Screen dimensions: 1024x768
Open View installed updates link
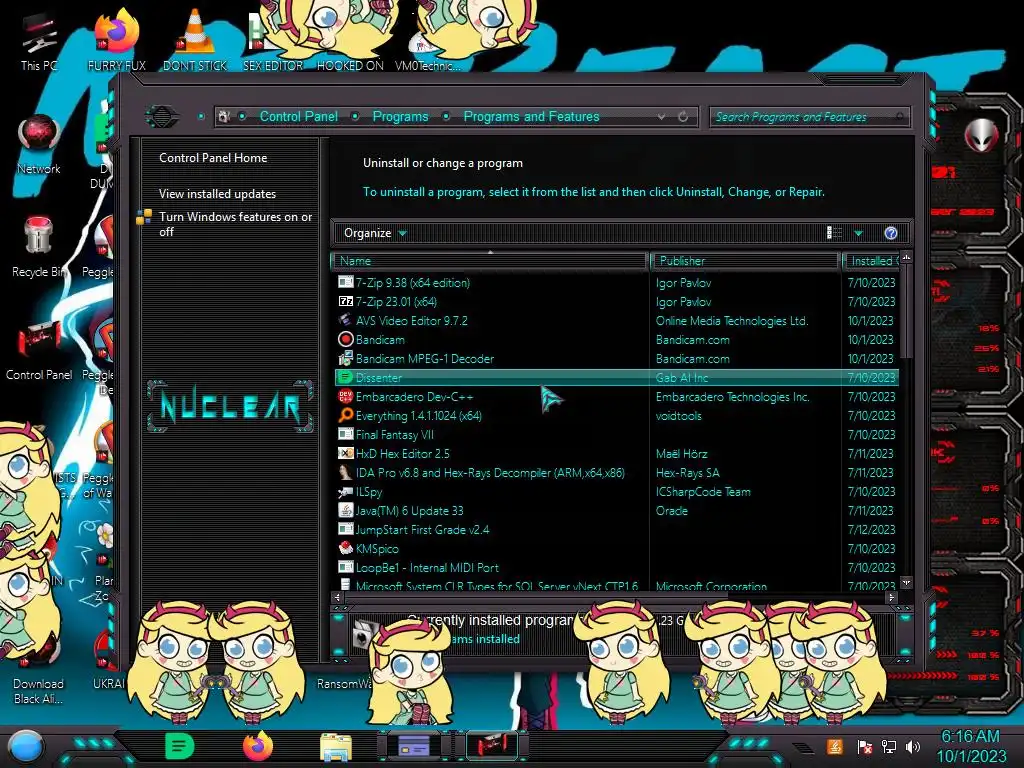(x=217, y=194)
